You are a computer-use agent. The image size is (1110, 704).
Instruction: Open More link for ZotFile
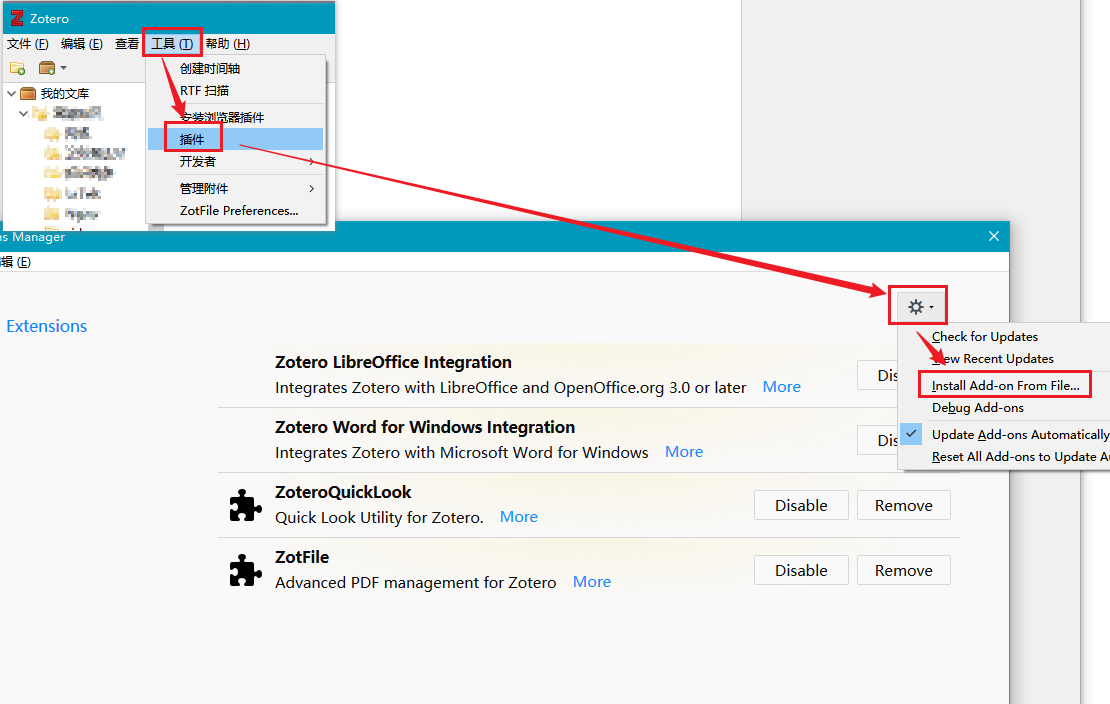(x=592, y=582)
